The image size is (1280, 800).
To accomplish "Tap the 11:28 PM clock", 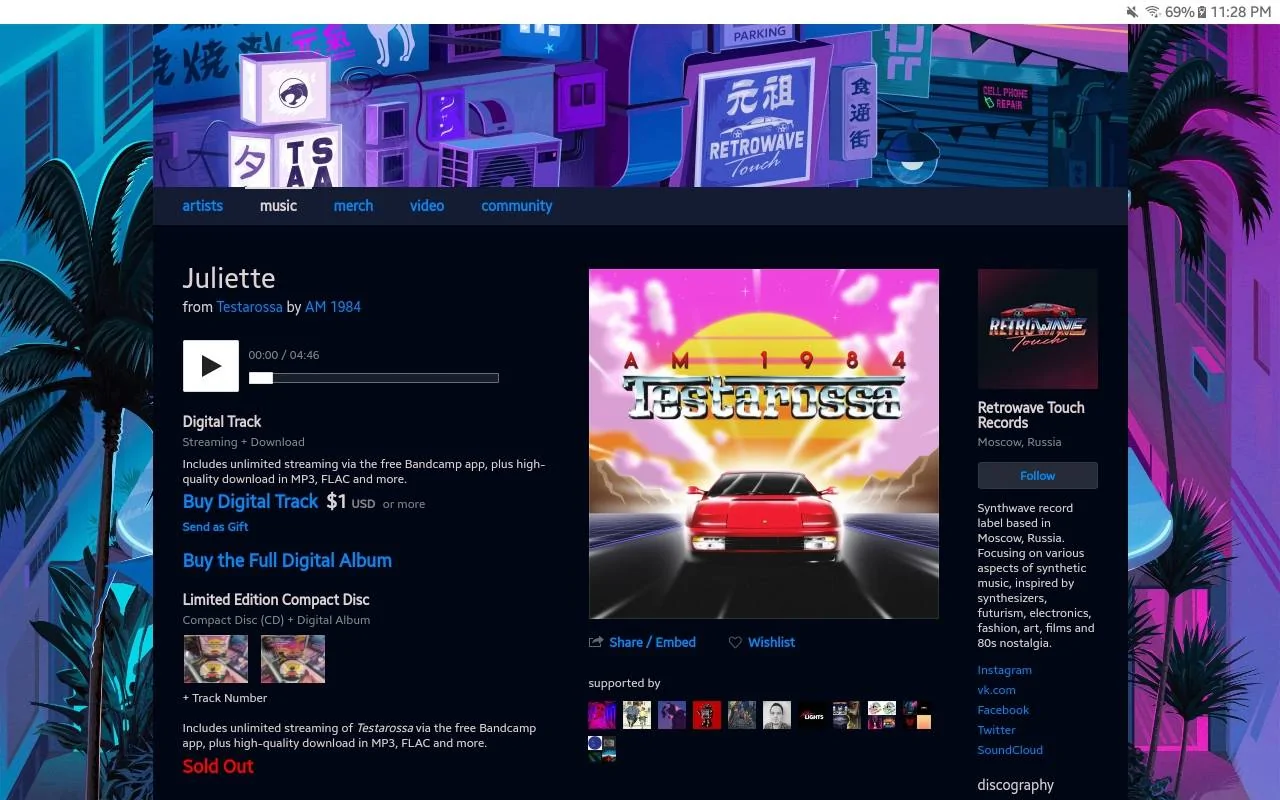I will [x=1241, y=12].
